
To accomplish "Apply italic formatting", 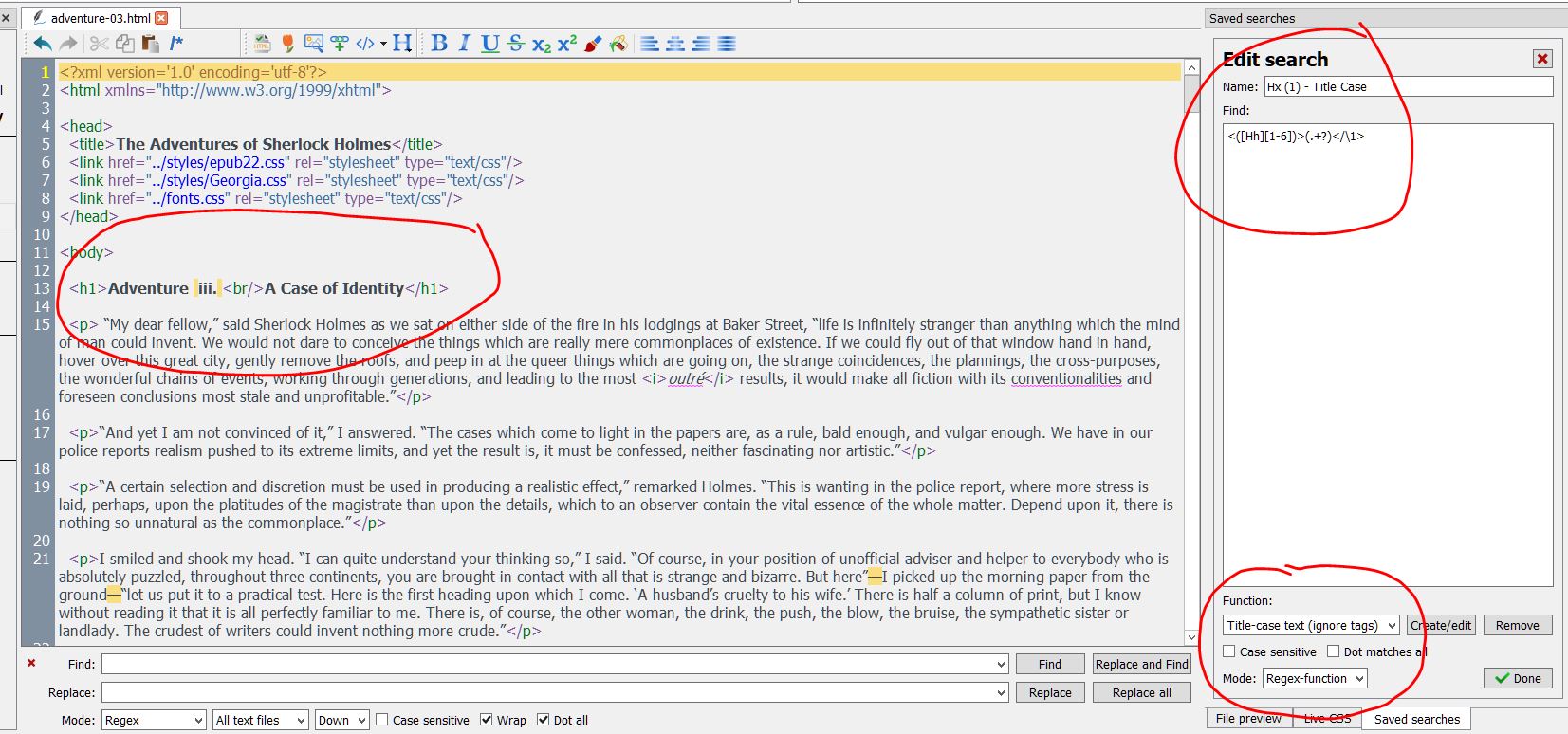I will pyautogui.click(x=465, y=43).
